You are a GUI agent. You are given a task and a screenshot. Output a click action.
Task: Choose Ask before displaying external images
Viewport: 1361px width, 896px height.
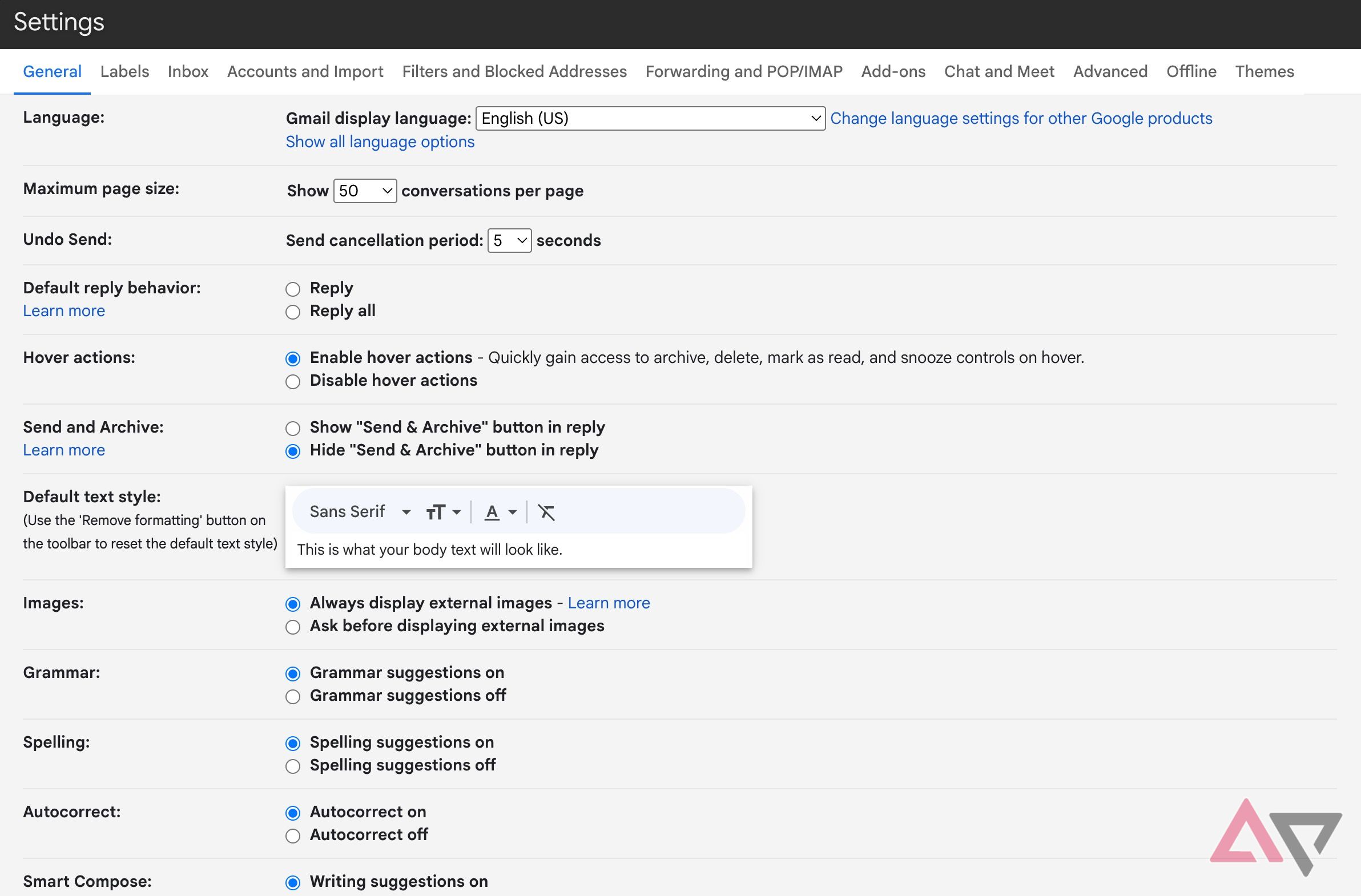tap(293, 627)
